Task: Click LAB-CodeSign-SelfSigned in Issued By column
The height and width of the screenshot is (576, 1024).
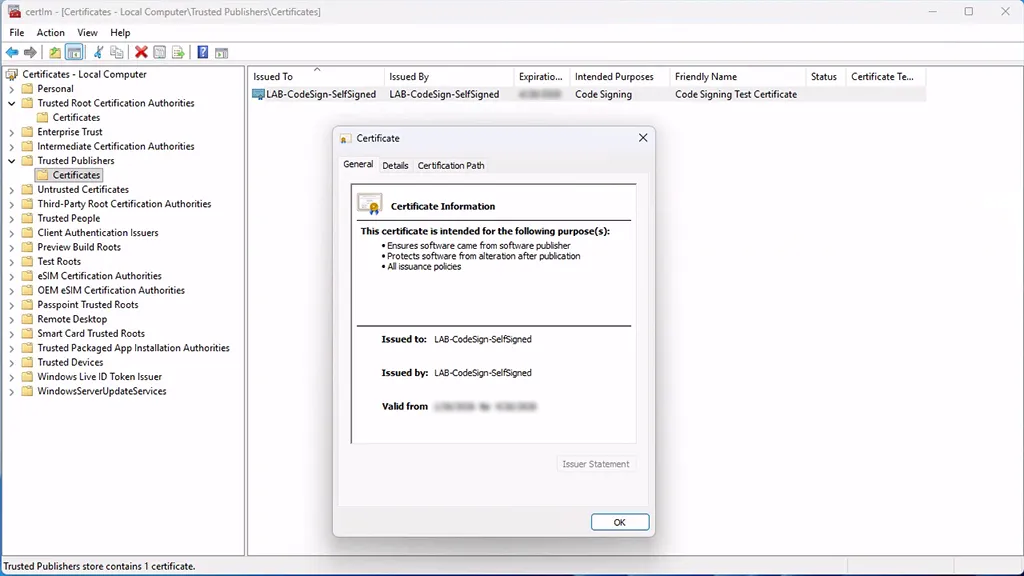Action: 444,95
